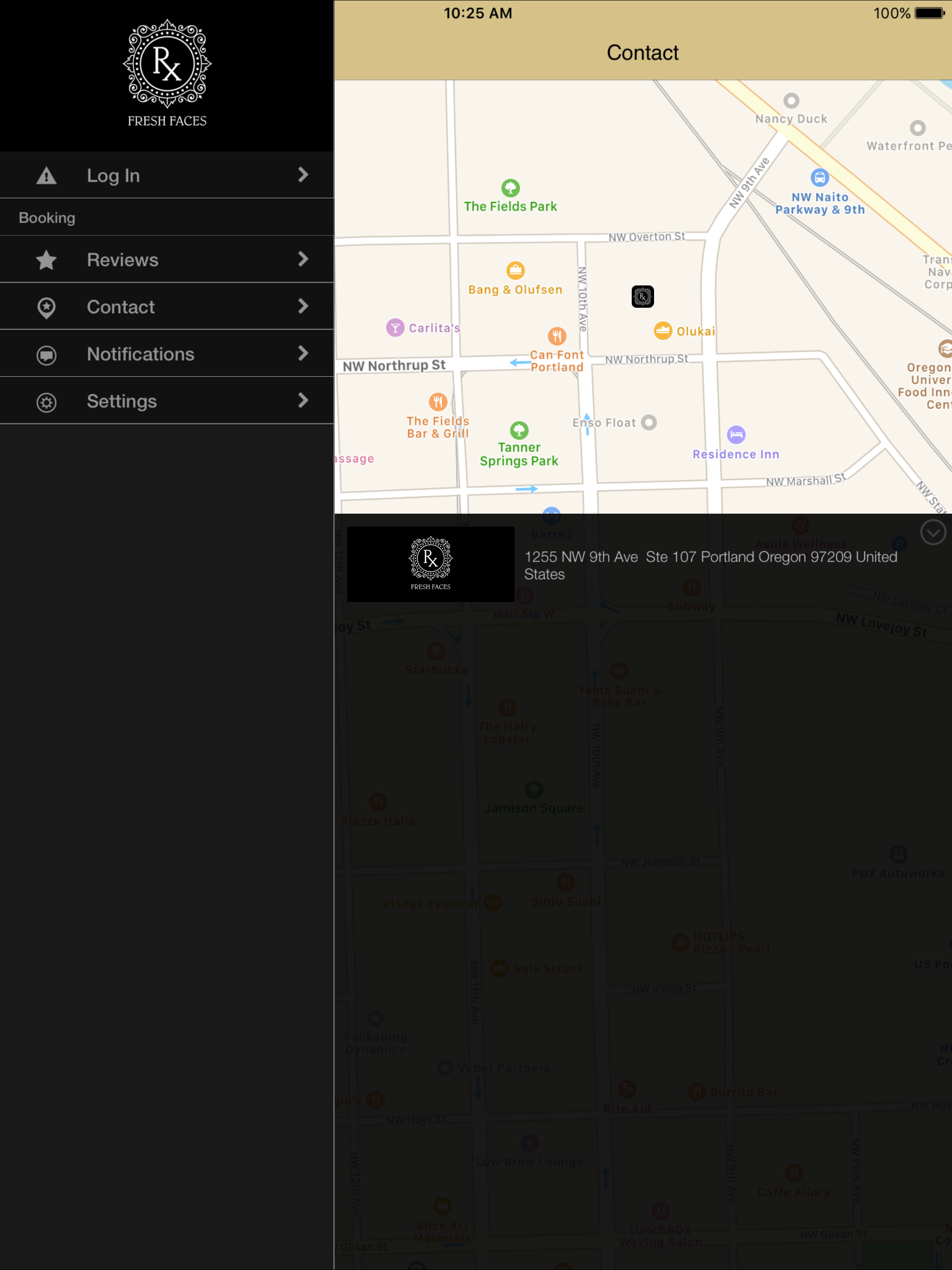
Task: Tap the Rite Aid pharmacy marker
Action: 627,1089
